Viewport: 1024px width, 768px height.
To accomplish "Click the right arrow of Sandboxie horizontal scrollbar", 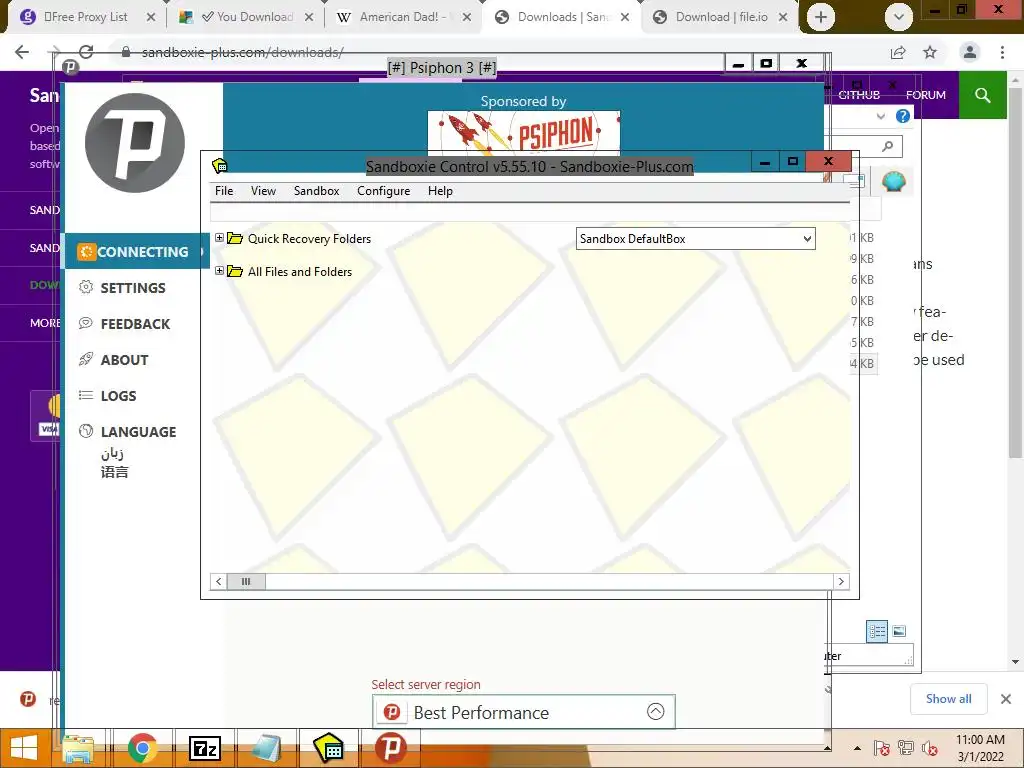I will pyautogui.click(x=841, y=581).
